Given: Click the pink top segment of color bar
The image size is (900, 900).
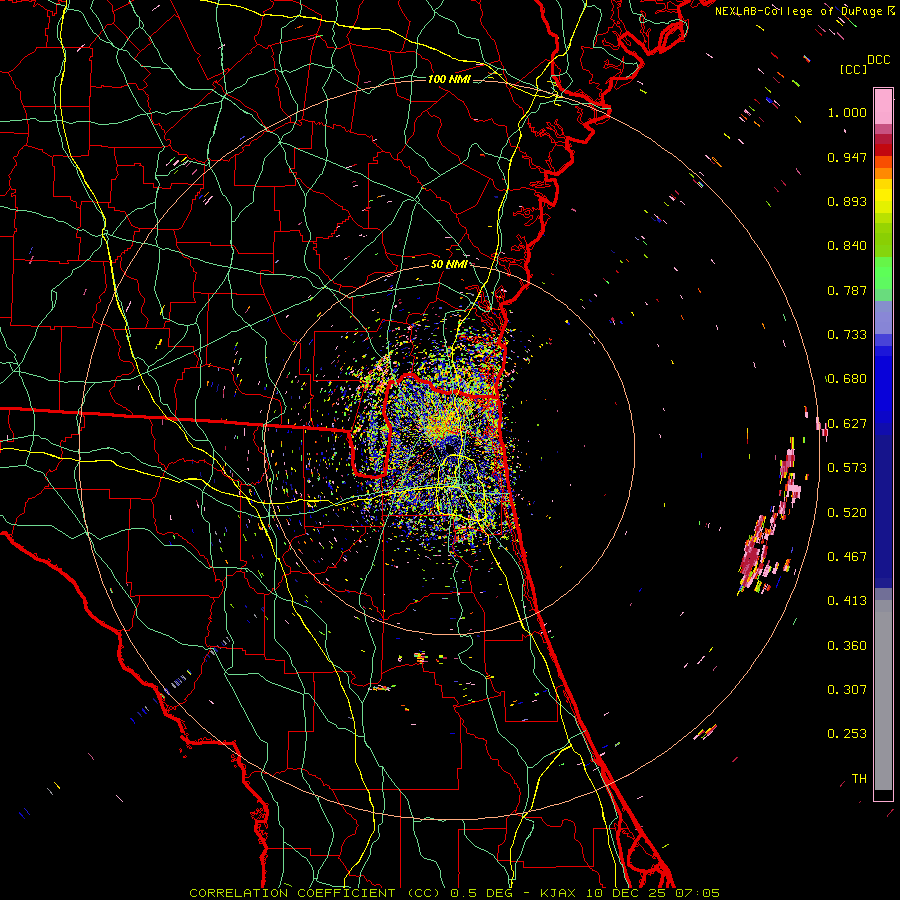Looking at the screenshot, I should click(x=883, y=107).
